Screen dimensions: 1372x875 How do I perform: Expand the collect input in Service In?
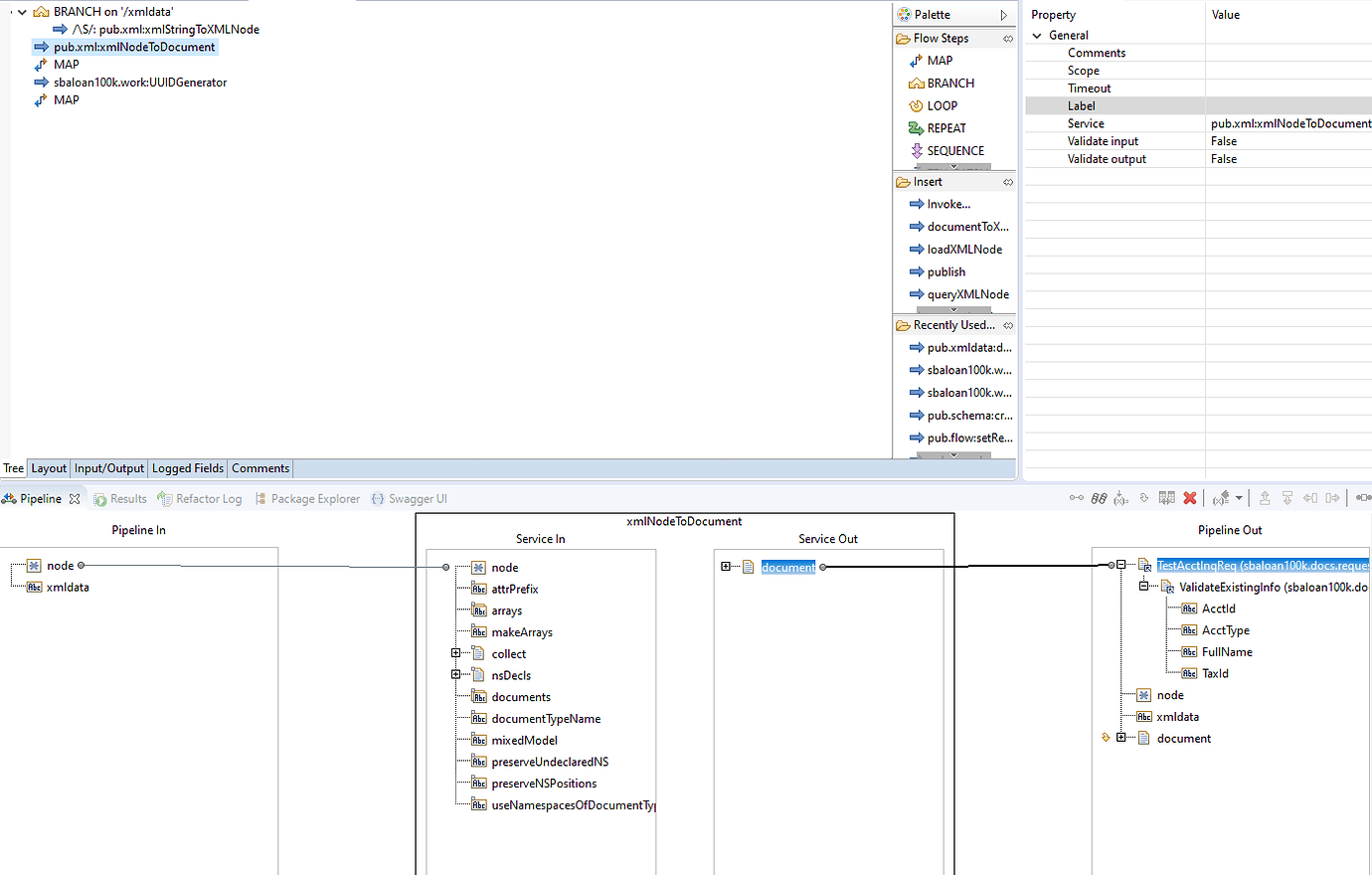coord(455,653)
